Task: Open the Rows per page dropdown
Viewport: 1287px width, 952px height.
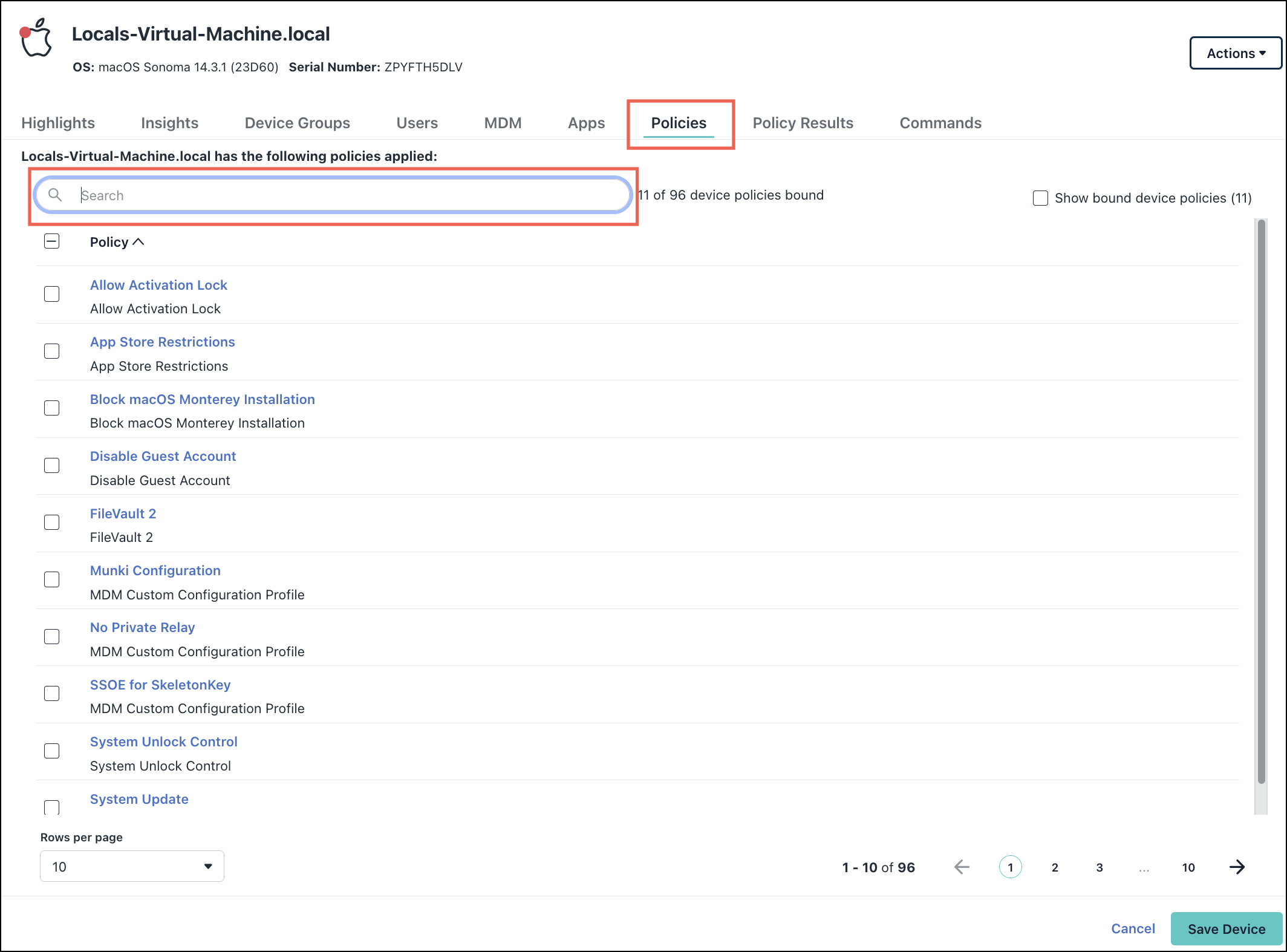Action: point(132,866)
